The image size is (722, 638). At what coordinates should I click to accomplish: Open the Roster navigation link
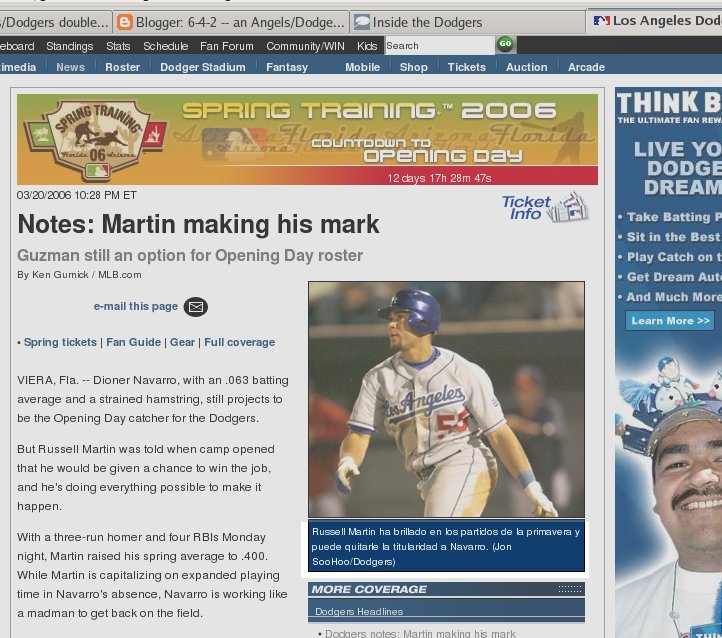[x=122, y=67]
